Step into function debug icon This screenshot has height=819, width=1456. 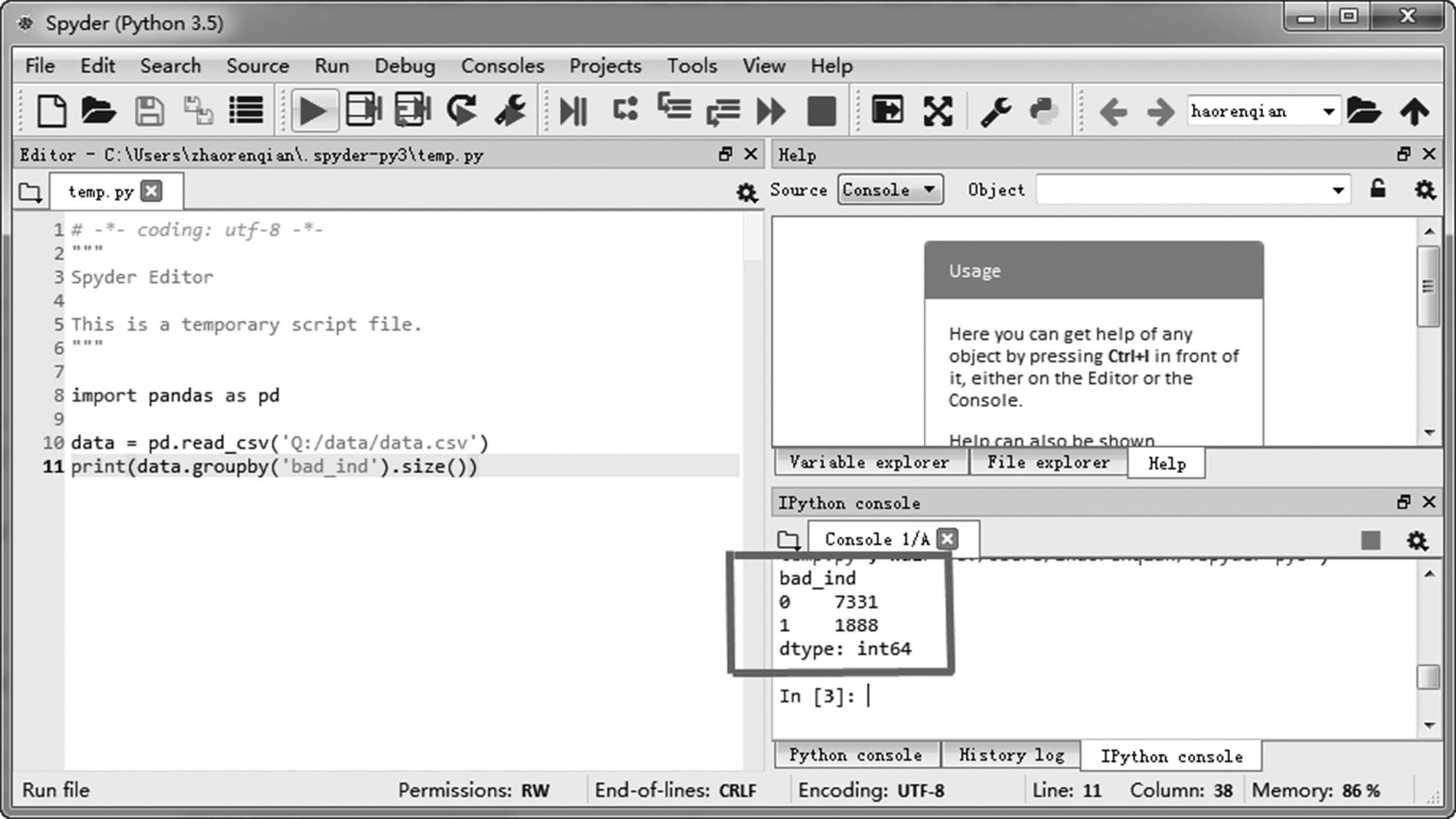tap(674, 107)
